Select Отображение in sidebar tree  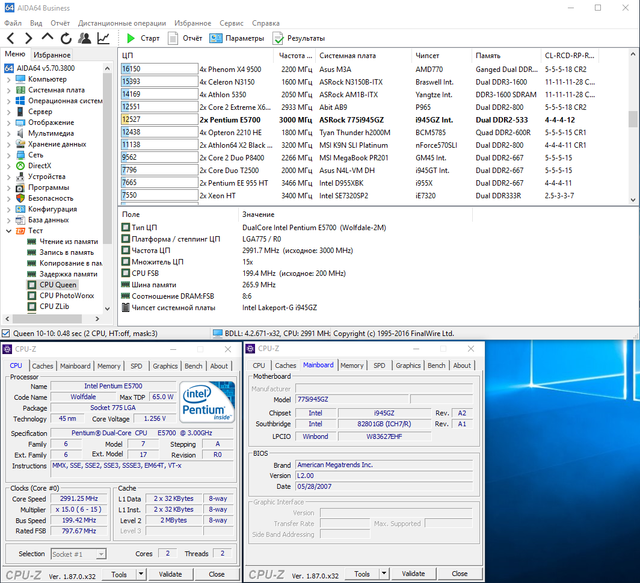51,122
